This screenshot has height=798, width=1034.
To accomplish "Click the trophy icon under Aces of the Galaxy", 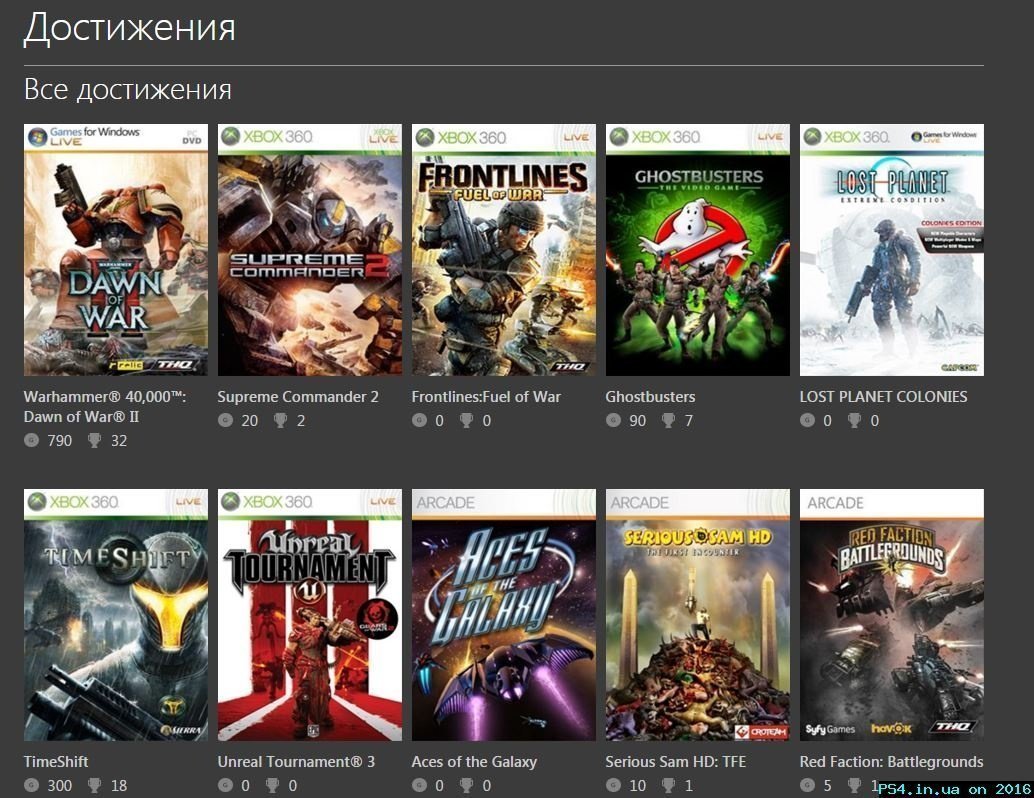I will point(466,785).
